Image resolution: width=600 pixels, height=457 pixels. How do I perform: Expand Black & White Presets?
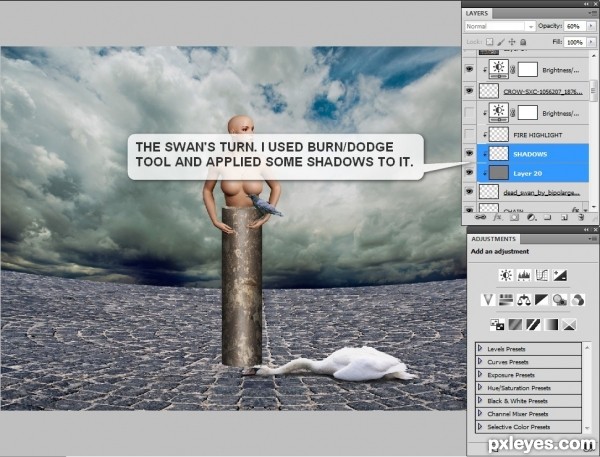point(480,400)
